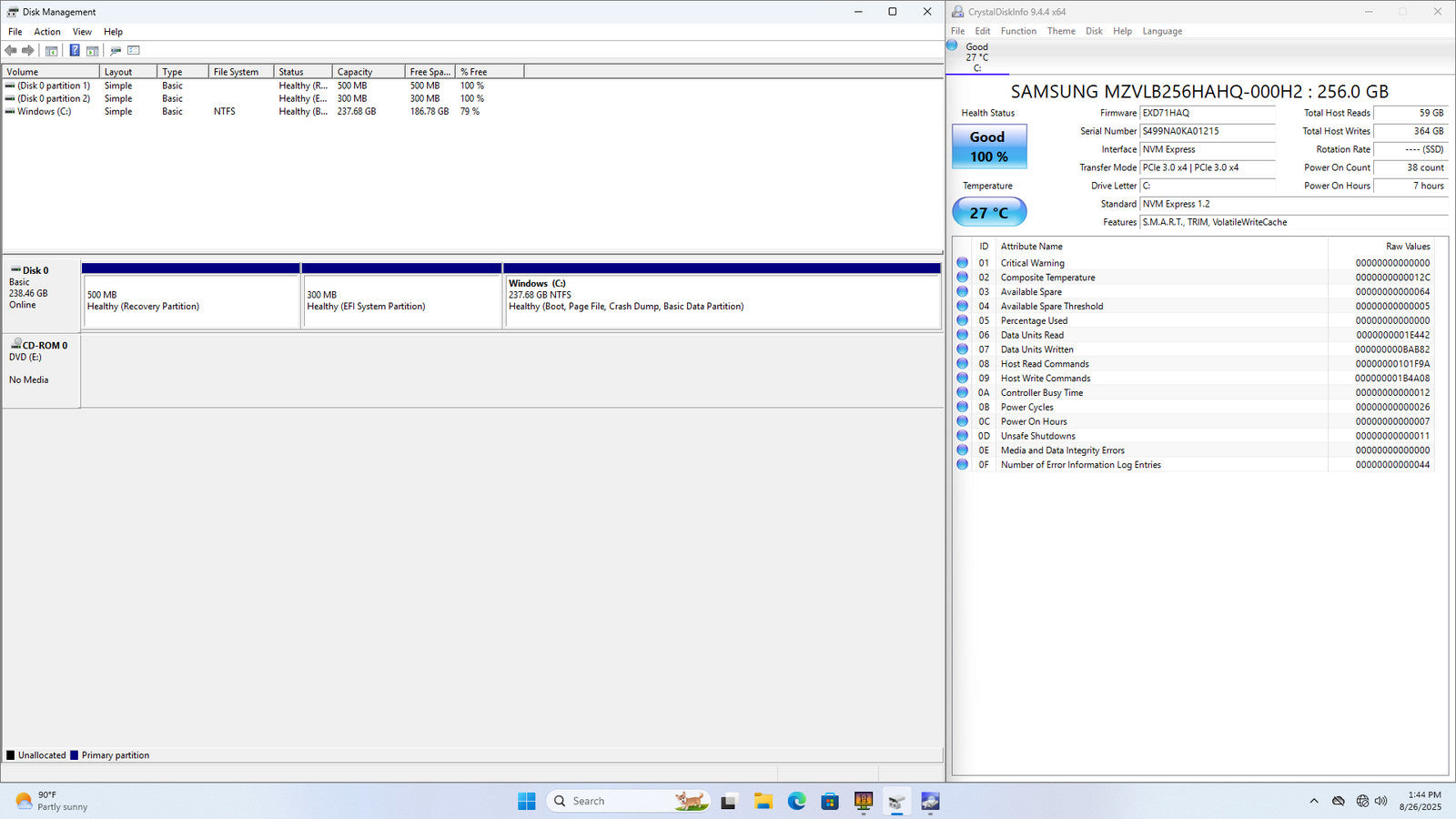Select the 300 MB EFI System Partition block
The image size is (1456, 819).
[400, 301]
